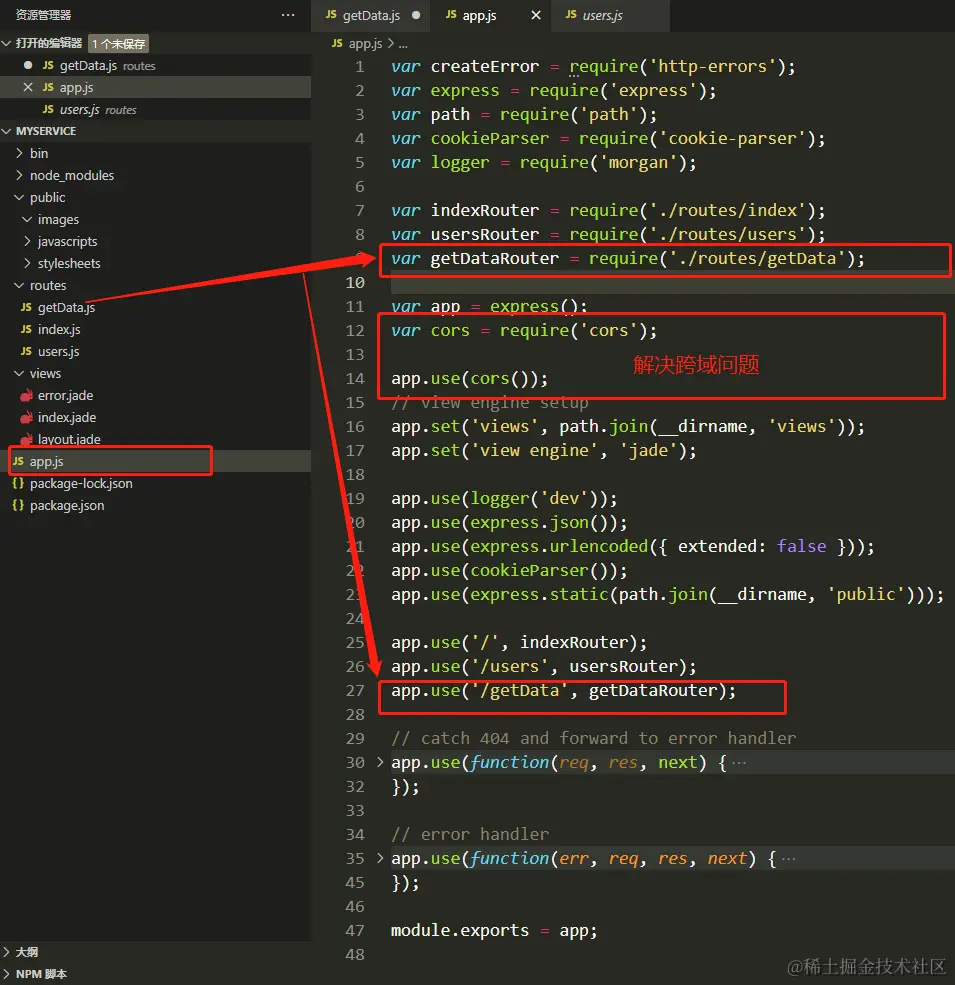This screenshot has width=955, height=985.
Task: Expand the node_modules folder
Action: [19, 175]
